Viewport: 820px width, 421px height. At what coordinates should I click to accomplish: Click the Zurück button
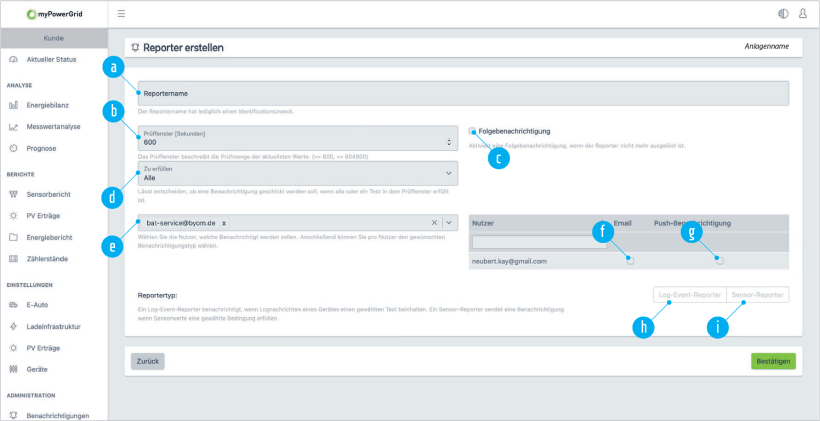148,361
